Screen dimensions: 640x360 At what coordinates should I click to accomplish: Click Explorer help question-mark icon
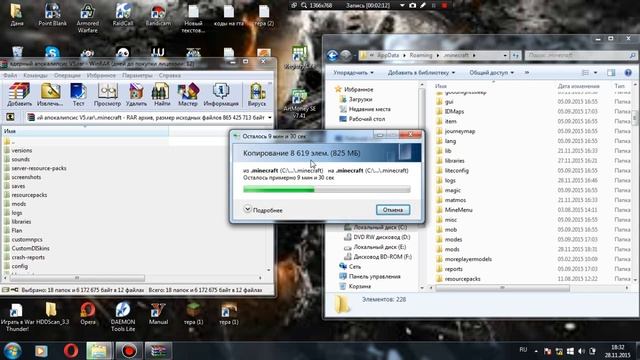[628, 73]
